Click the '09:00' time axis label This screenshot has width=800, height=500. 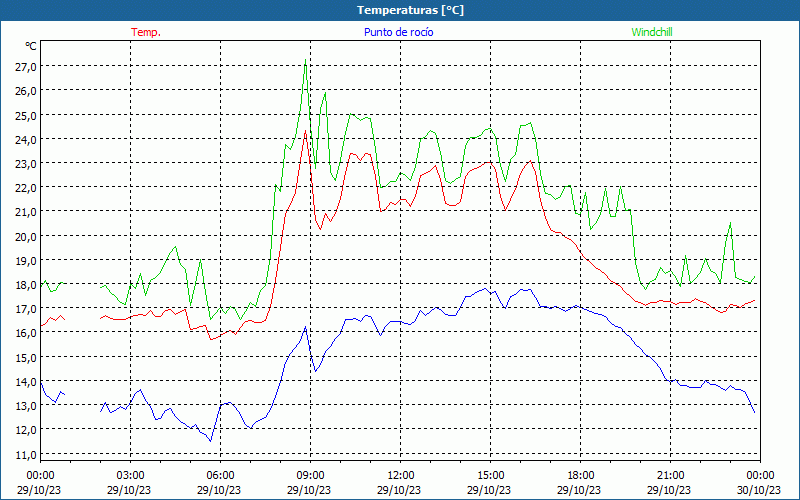pyautogui.click(x=310, y=476)
